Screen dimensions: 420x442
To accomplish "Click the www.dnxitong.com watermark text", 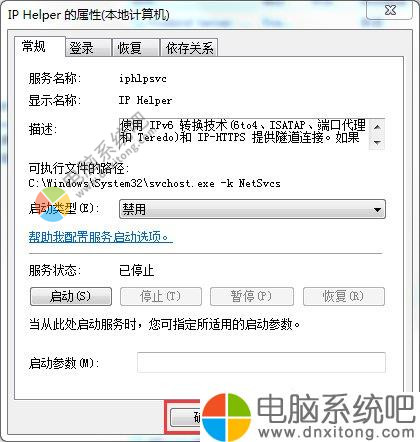I will point(336,432).
